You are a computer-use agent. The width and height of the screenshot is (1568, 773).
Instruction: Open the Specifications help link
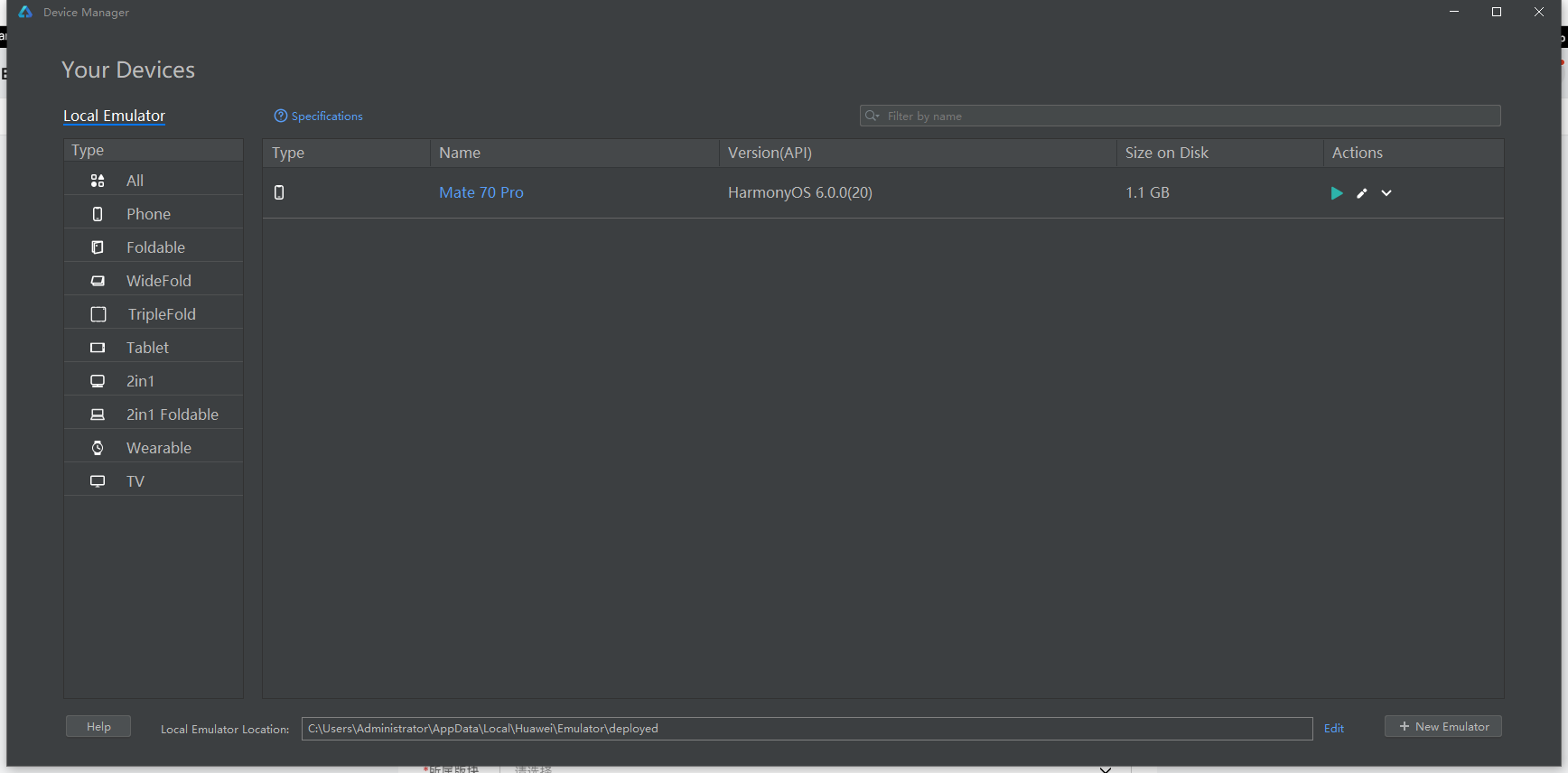pos(319,116)
